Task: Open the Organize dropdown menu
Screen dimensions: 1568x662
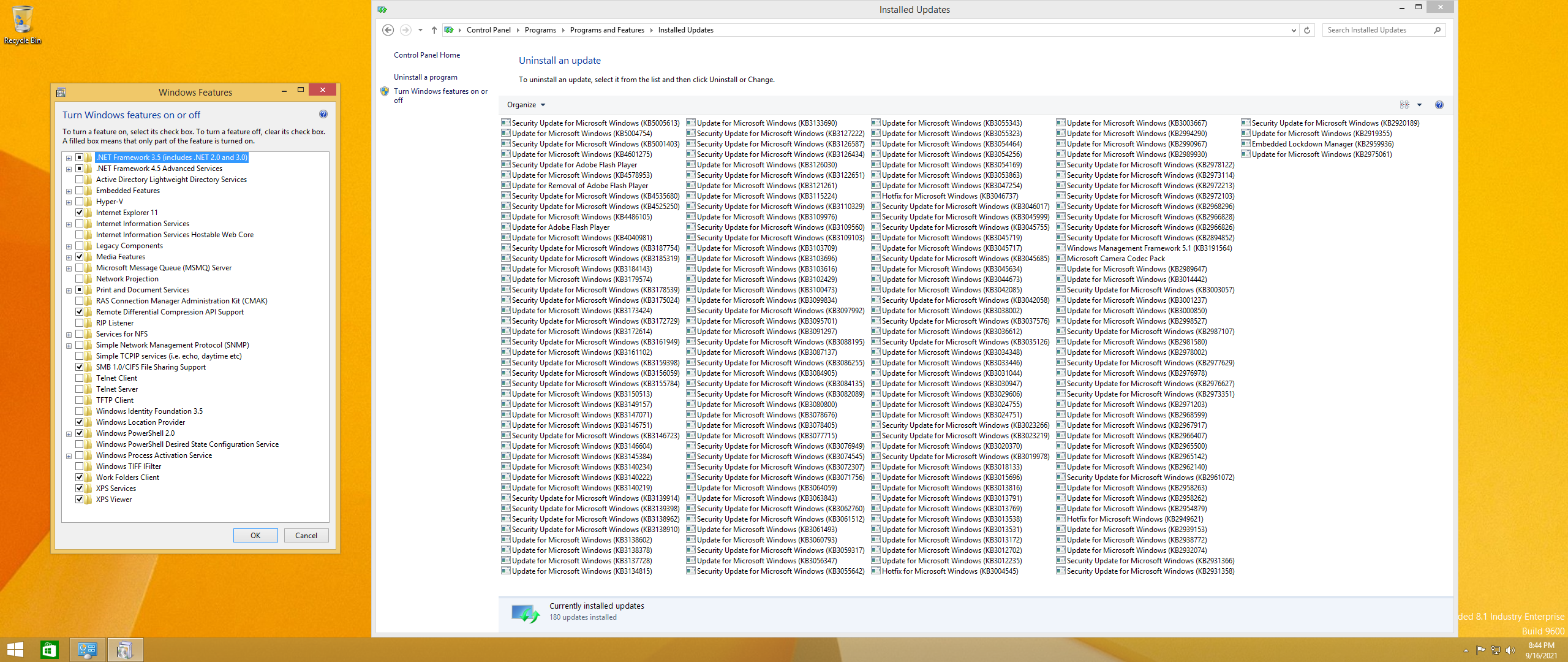Action: coord(526,105)
